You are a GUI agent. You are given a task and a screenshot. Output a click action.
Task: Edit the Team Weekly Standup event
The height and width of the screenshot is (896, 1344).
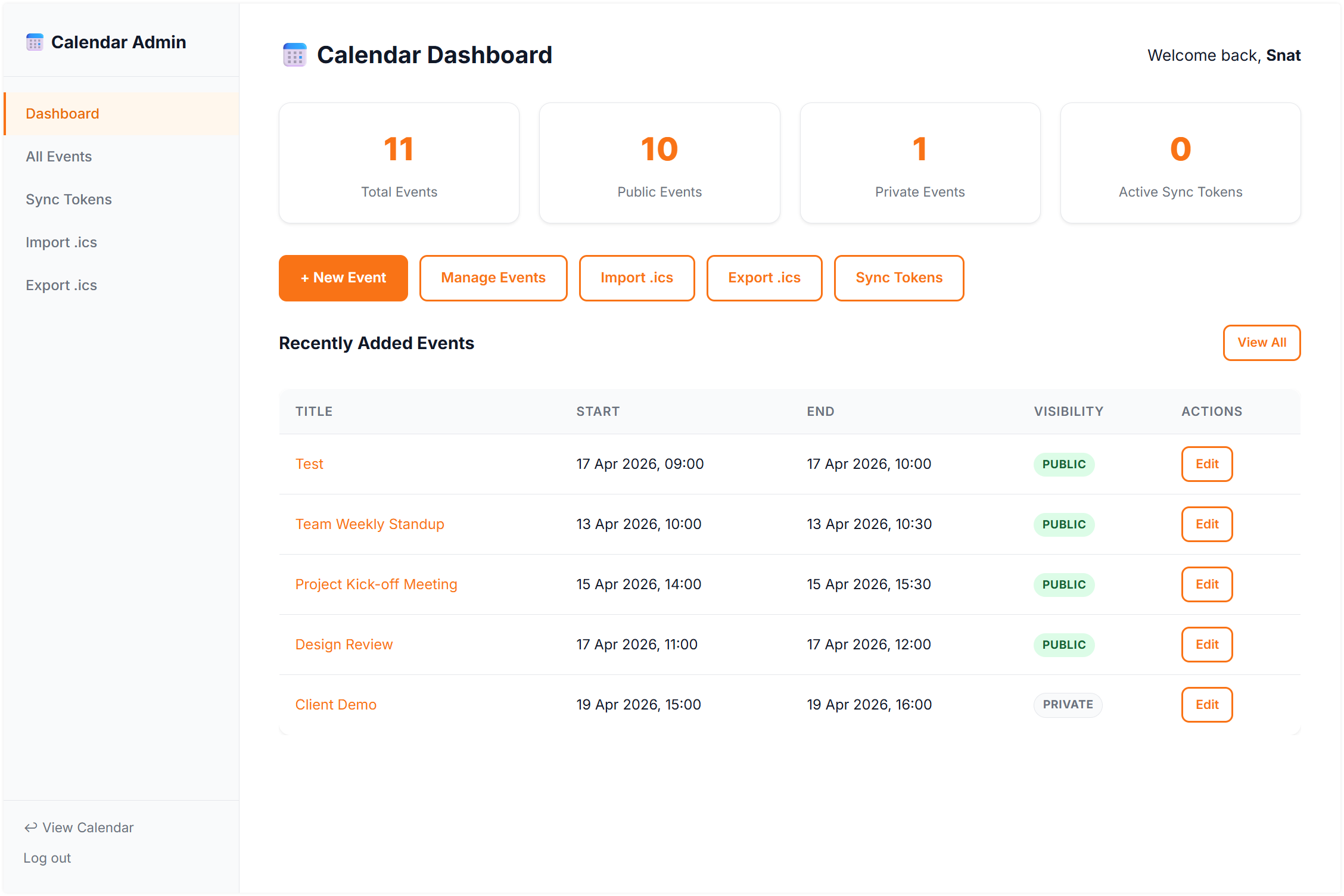pyautogui.click(x=1206, y=524)
